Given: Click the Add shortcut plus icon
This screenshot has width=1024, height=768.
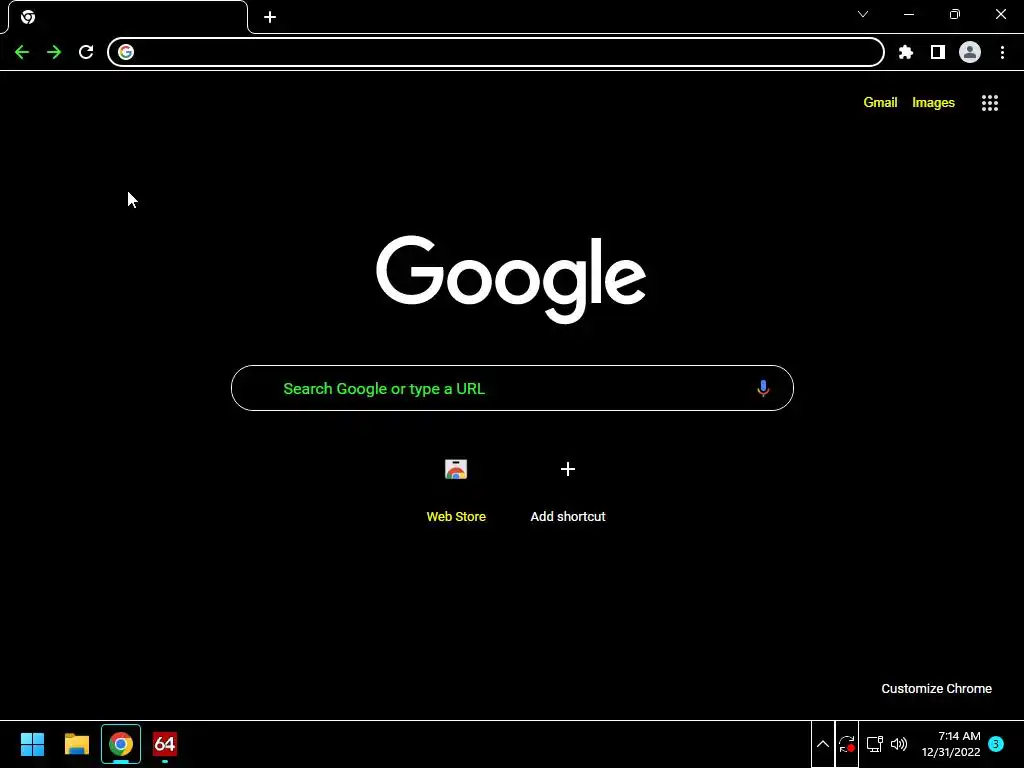Looking at the screenshot, I should pos(568,469).
